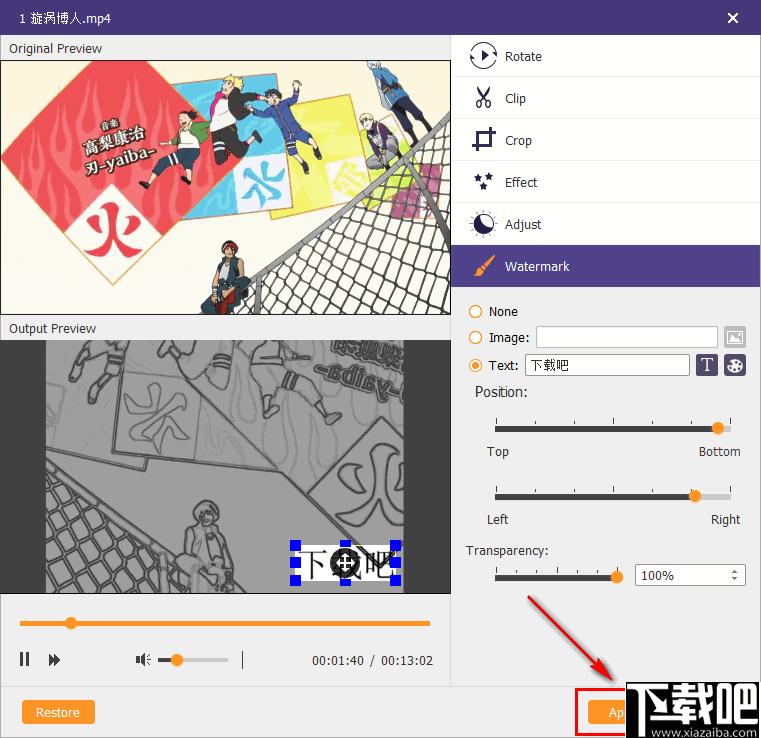This screenshot has height=738, width=761.
Task: Open the Clip panel
Action: pyautogui.click(x=605, y=98)
